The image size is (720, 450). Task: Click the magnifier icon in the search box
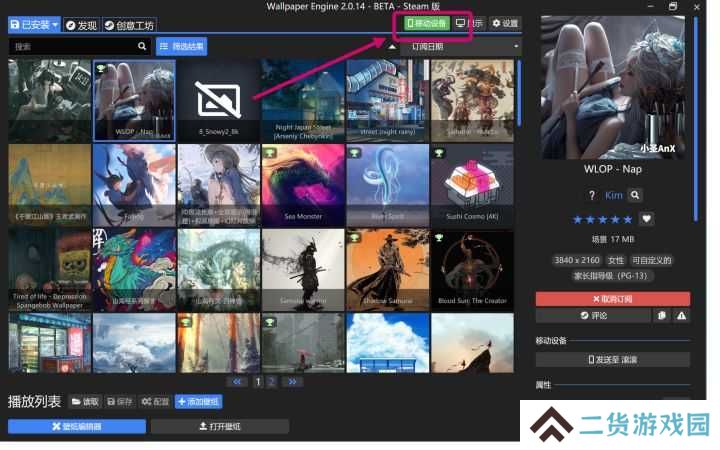click(x=142, y=46)
